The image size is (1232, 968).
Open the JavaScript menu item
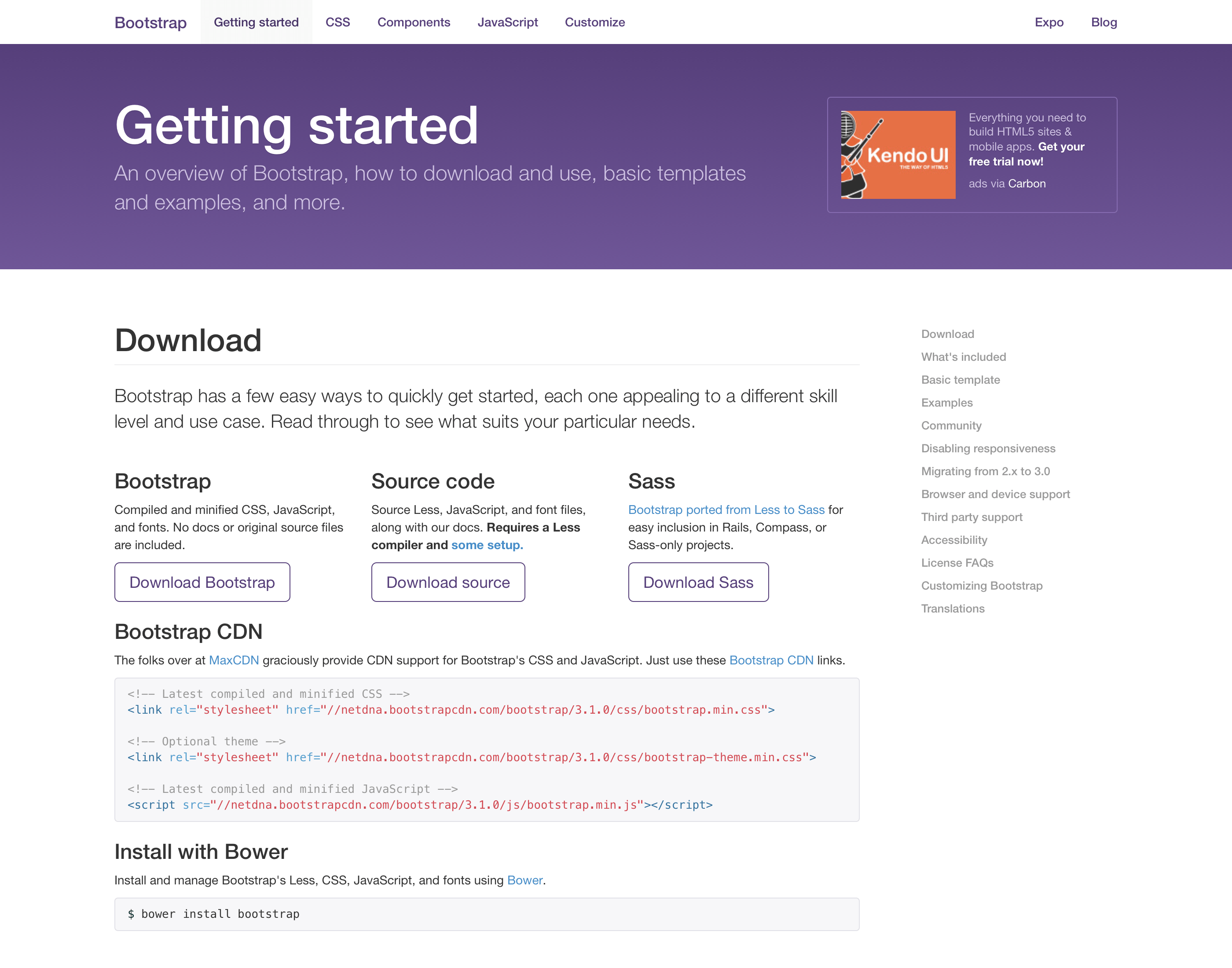pyautogui.click(x=507, y=22)
